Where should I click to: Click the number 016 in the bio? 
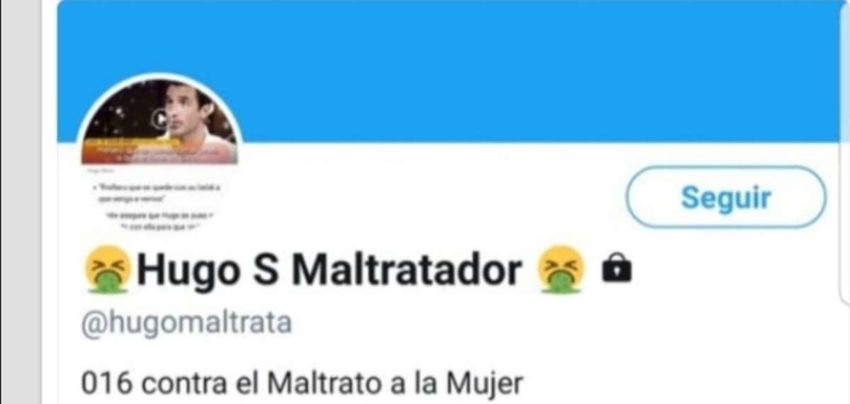click(x=107, y=384)
